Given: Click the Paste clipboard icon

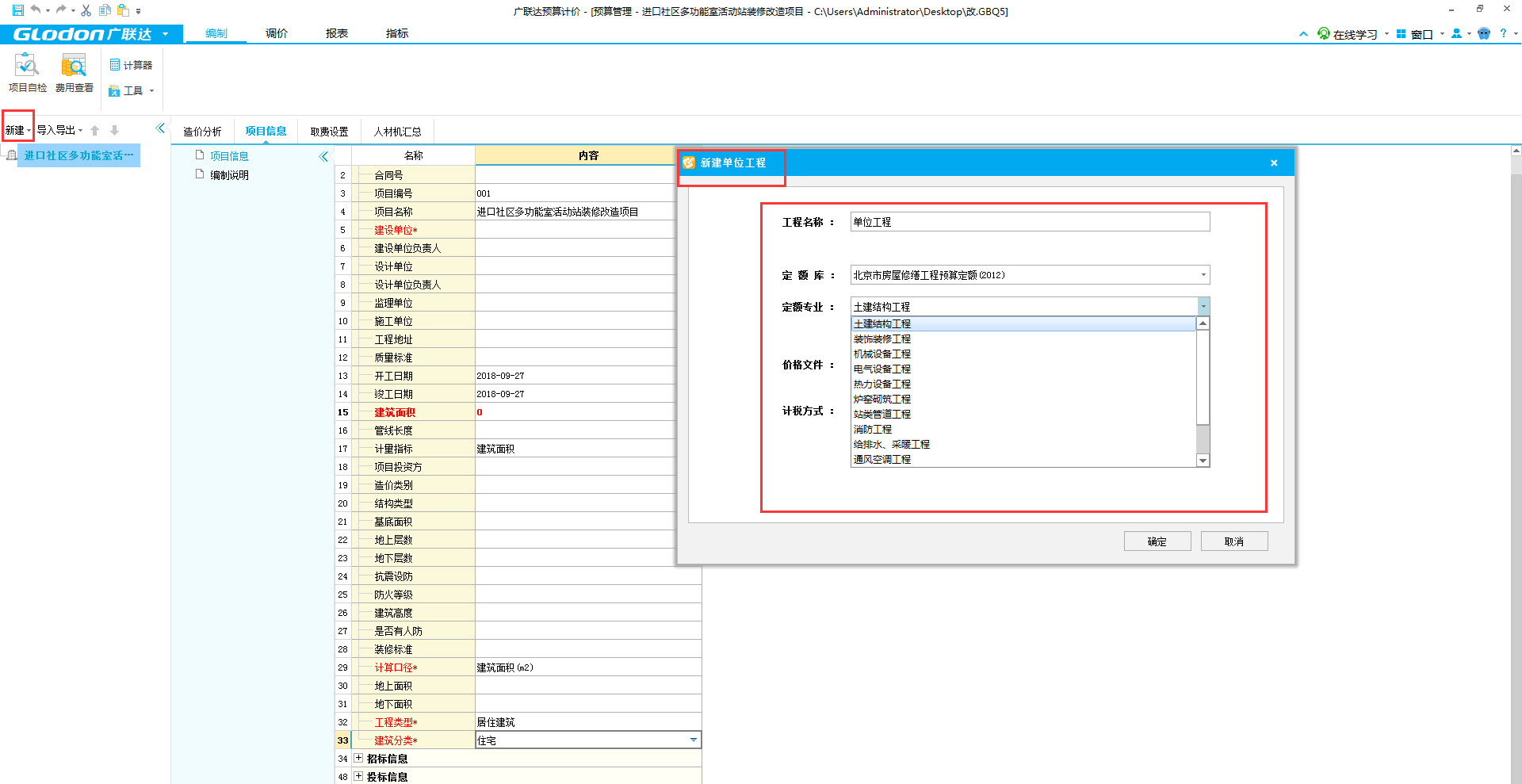Looking at the screenshot, I should 123,10.
